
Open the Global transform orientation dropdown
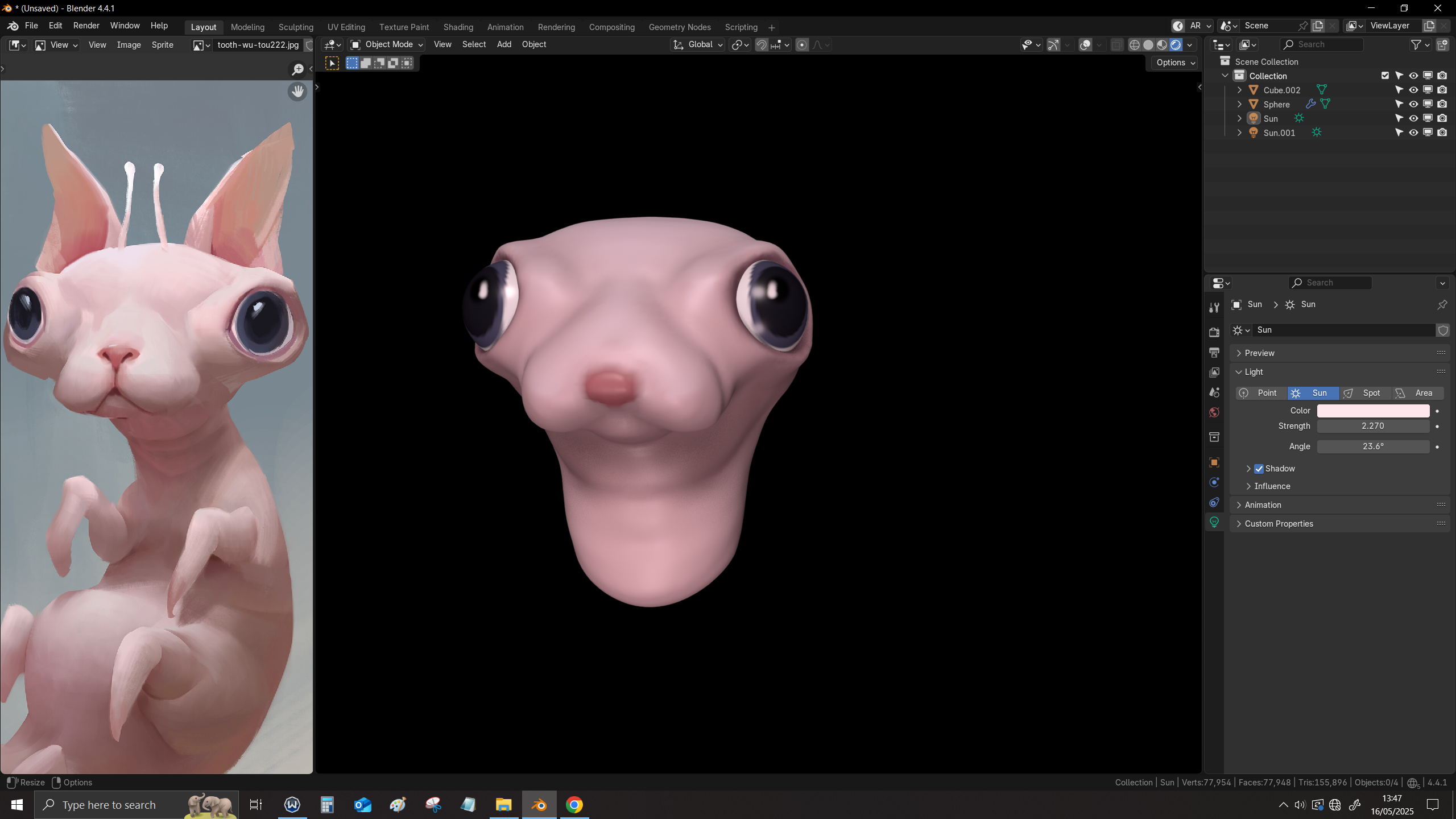coord(698,45)
